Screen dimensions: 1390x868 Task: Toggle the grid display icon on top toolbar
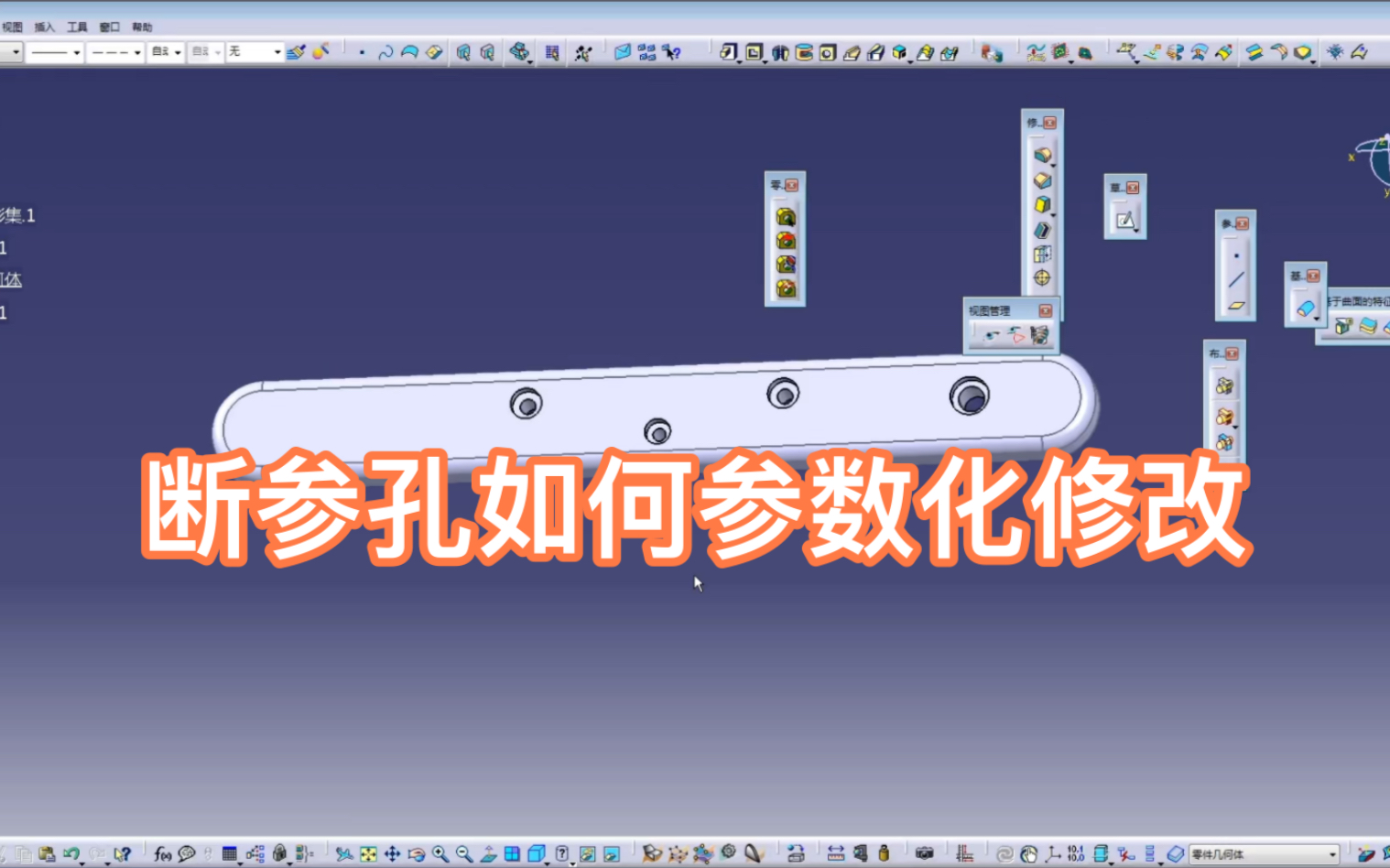pyautogui.click(x=551, y=51)
